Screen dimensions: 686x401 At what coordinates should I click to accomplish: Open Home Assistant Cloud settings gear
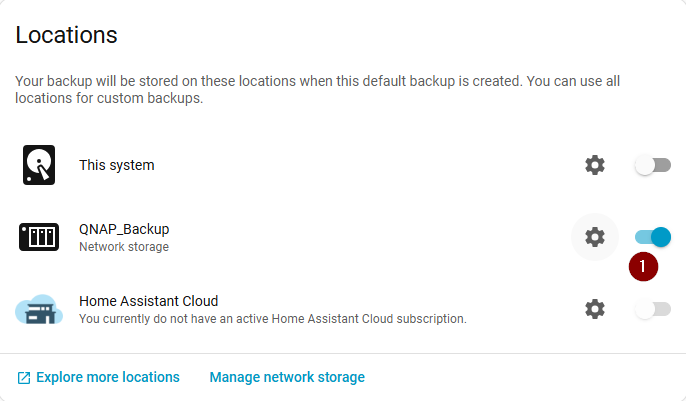tap(595, 309)
